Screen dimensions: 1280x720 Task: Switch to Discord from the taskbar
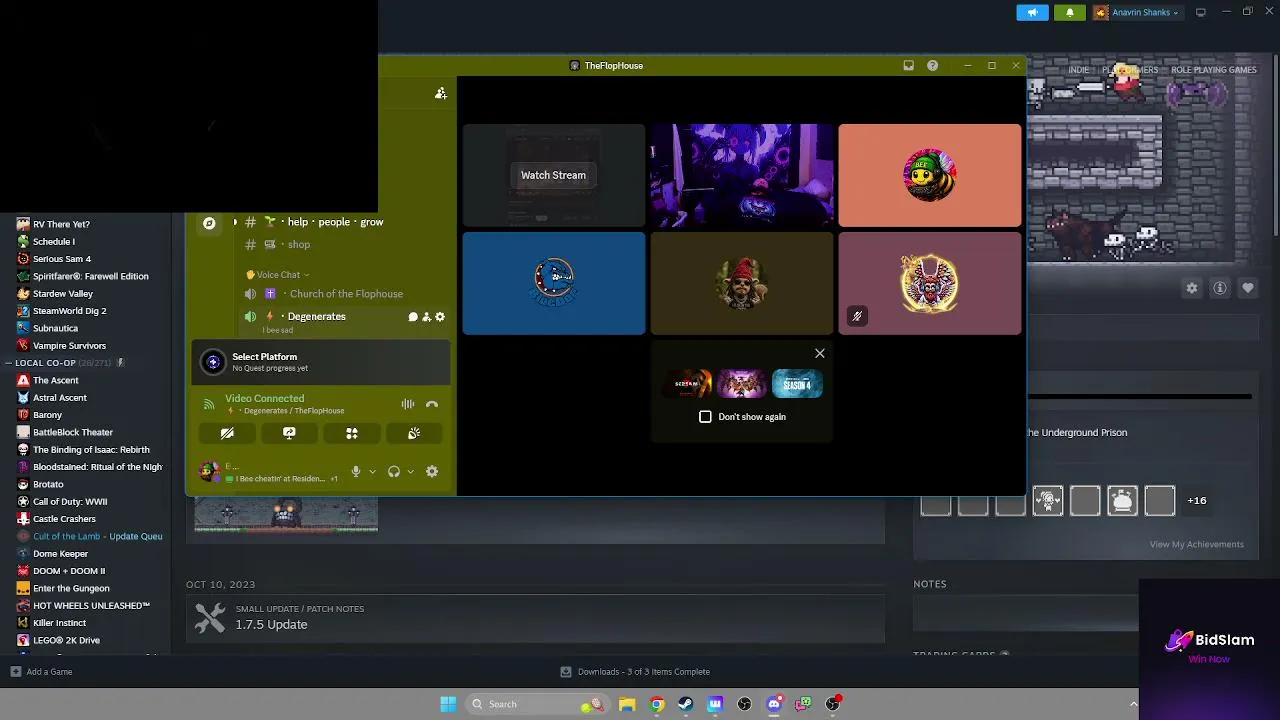[774, 704]
